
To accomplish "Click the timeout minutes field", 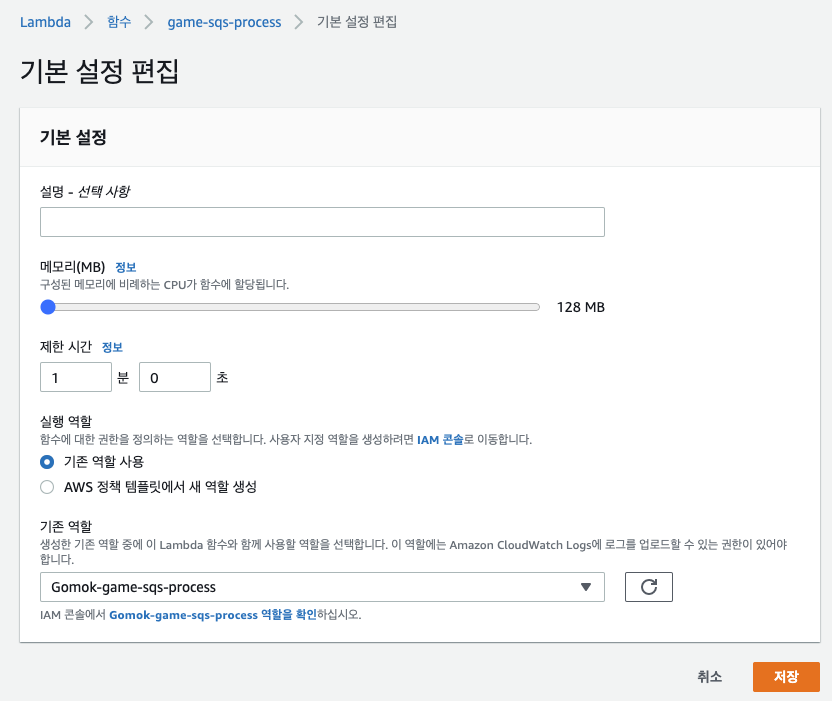I will (x=76, y=377).
